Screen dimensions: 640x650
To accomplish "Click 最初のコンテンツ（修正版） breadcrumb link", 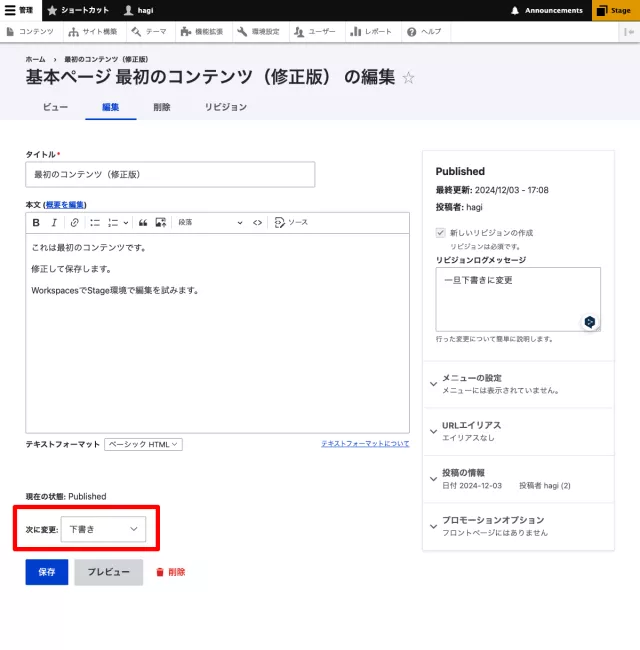I will click(106, 59).
